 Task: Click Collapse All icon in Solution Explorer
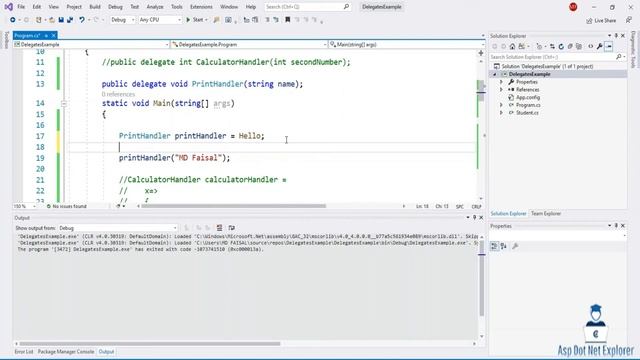pos(570,47)
